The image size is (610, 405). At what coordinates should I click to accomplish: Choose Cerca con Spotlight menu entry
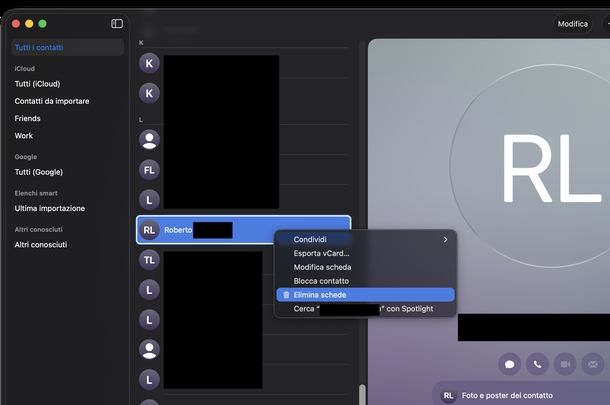point(365,309)
